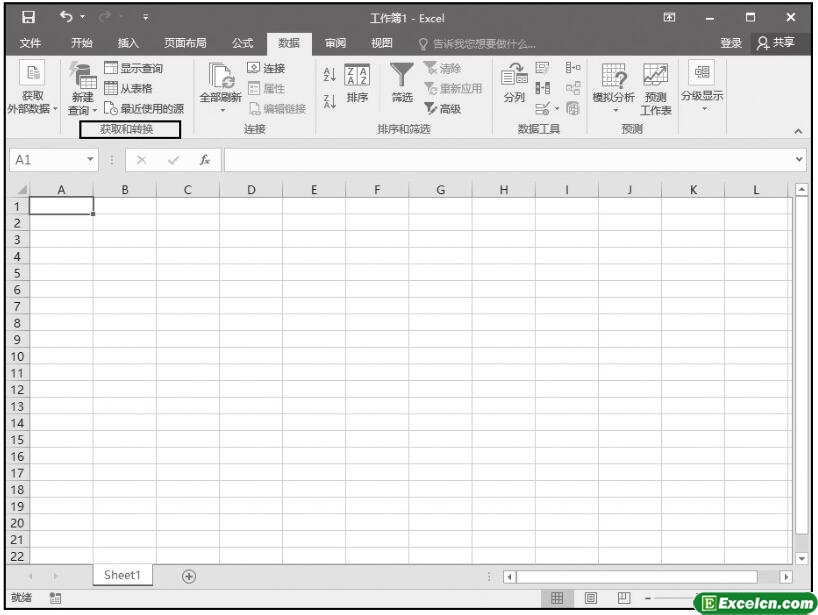
Task: Switch to View (视图) tab
Action: click(381, 43)
